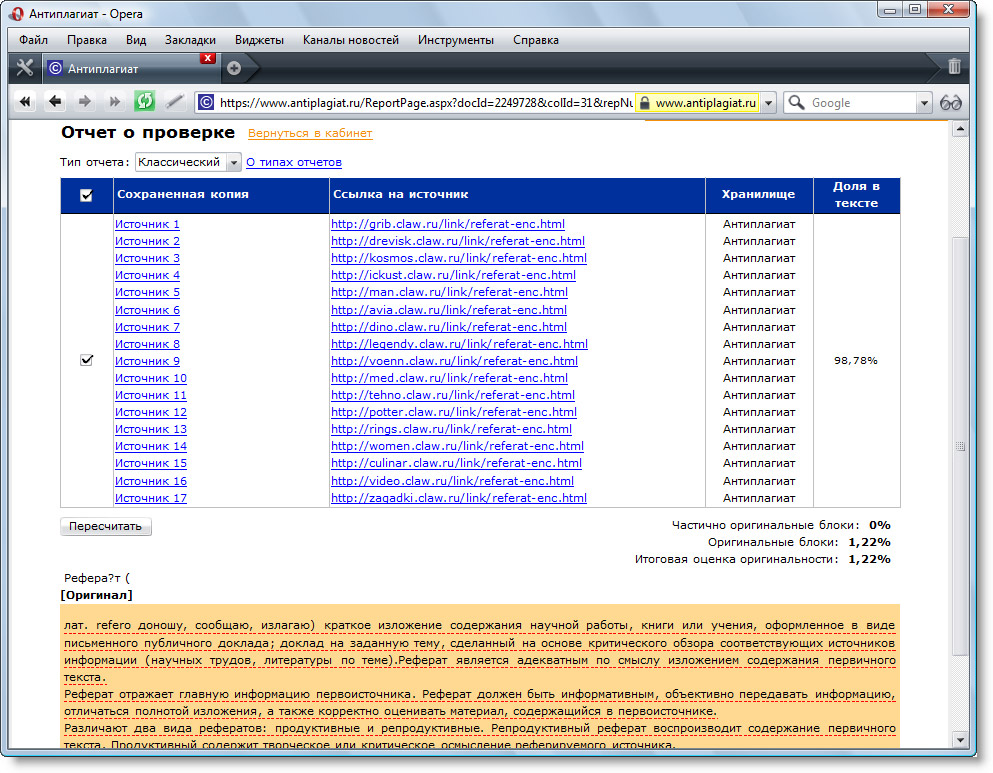Viewport: 993px width, 773px height.
Task: Open the Правка menu
Action: [87, 40]
